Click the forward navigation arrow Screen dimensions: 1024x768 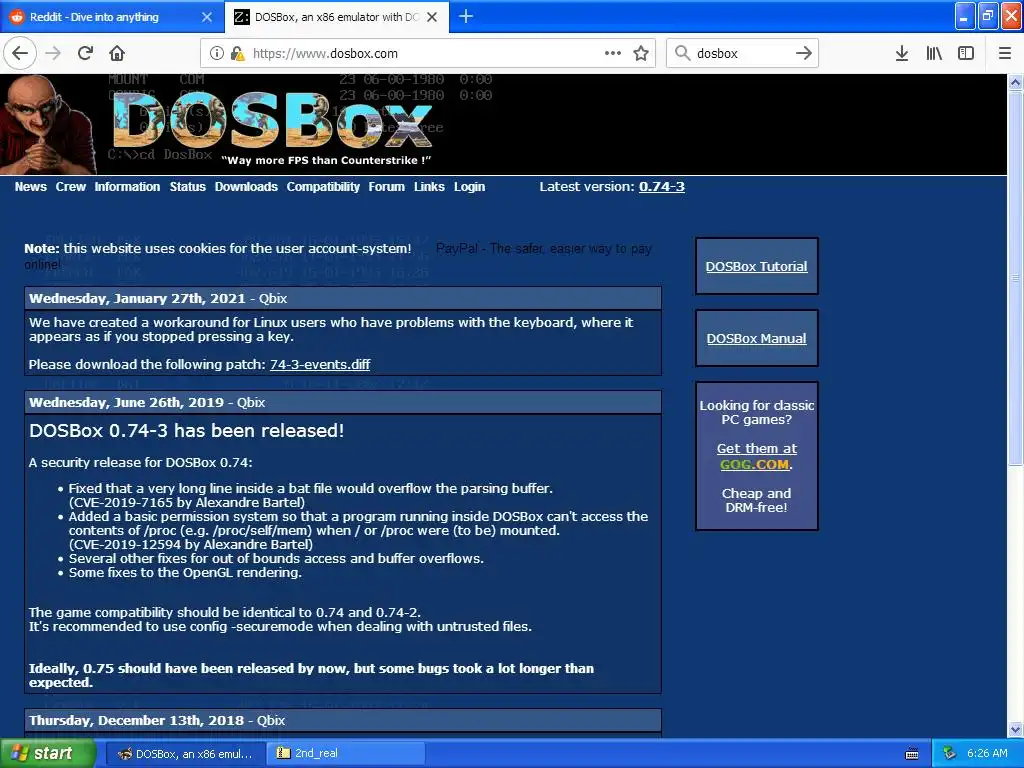coord(53,54)
